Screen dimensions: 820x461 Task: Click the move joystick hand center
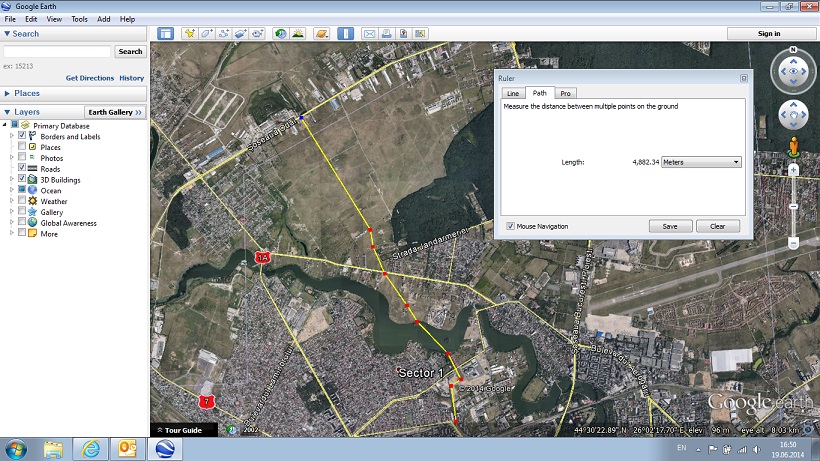point(793,115)
